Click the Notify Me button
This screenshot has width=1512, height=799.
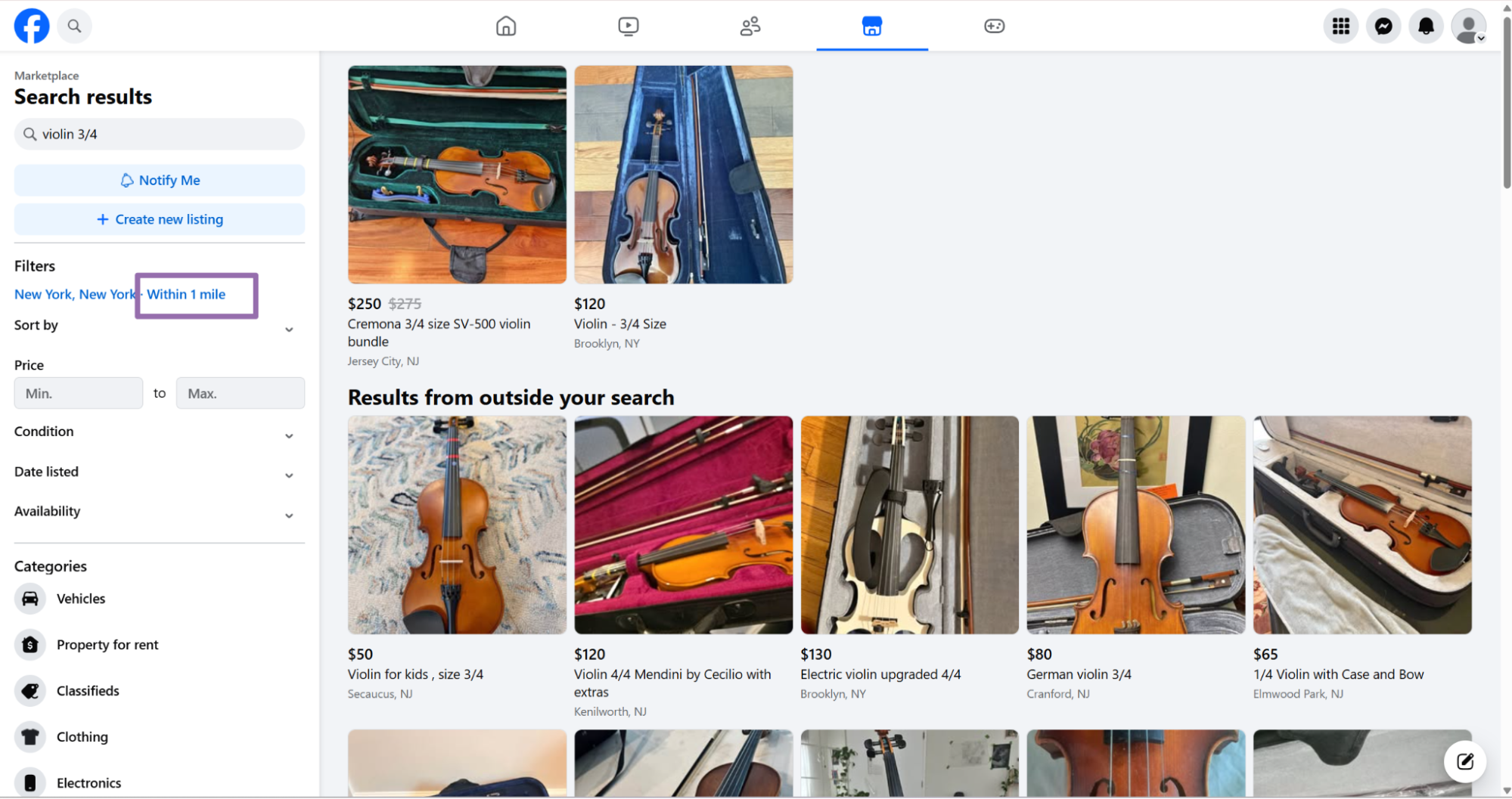tap(160, 180)
